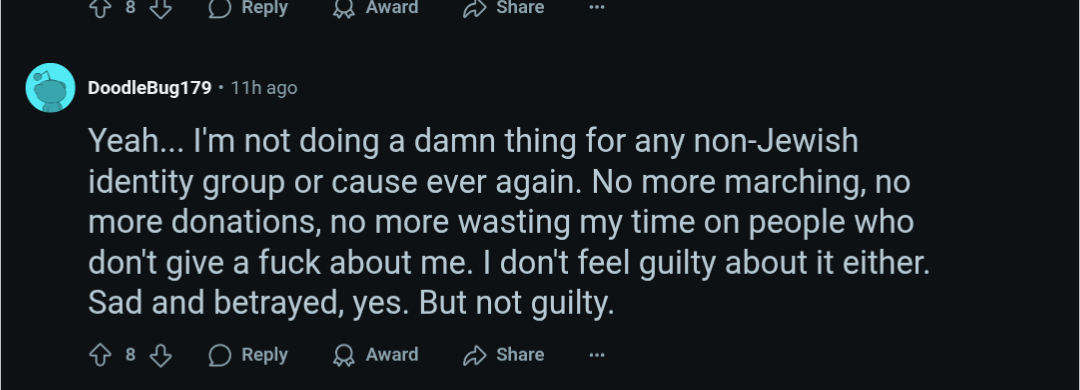Open more options for DoodleBug179's comment
This screenshot has height=390, width=1080.
click(597, 355)
